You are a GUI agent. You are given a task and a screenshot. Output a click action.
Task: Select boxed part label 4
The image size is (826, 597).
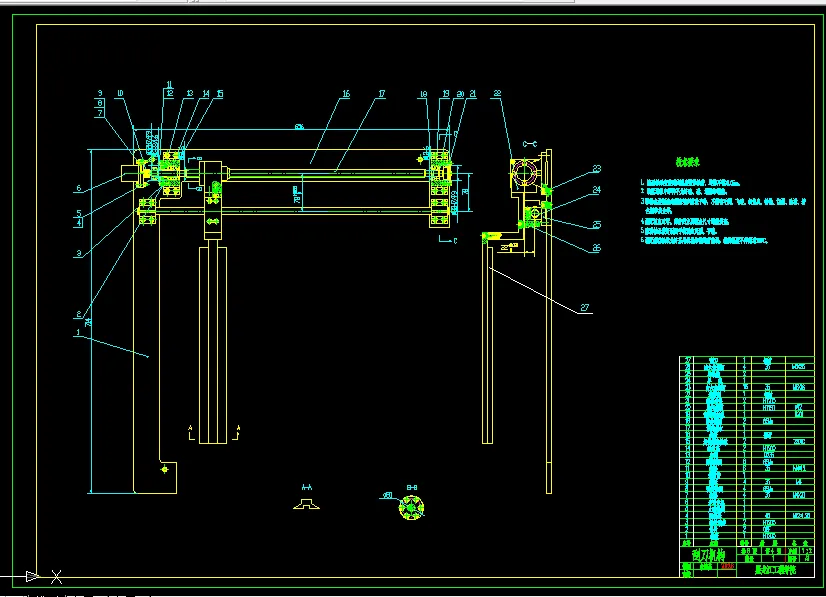(79, 223)
